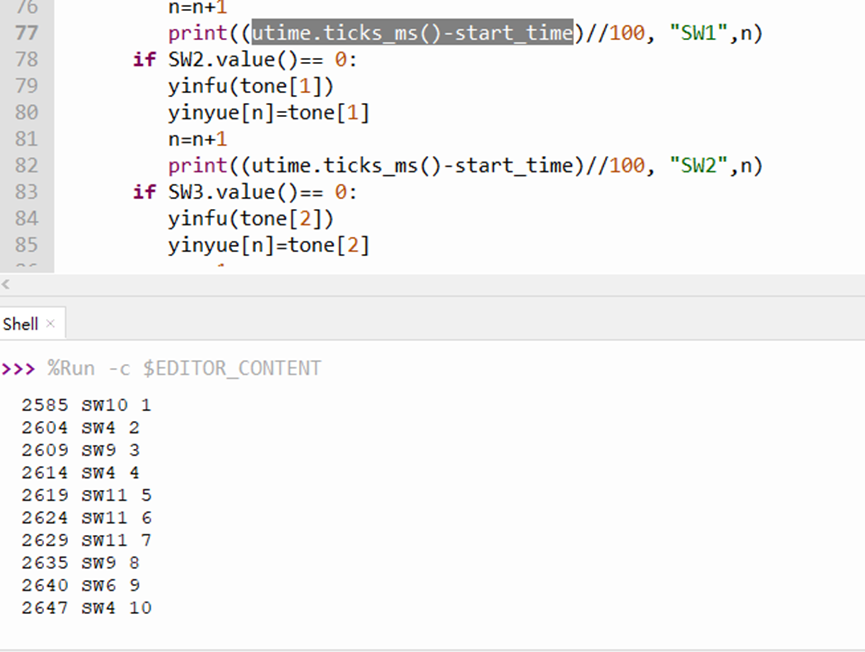The image size is (865, 652).
Task: Close the Shell tab
Action: pos(50,324)
